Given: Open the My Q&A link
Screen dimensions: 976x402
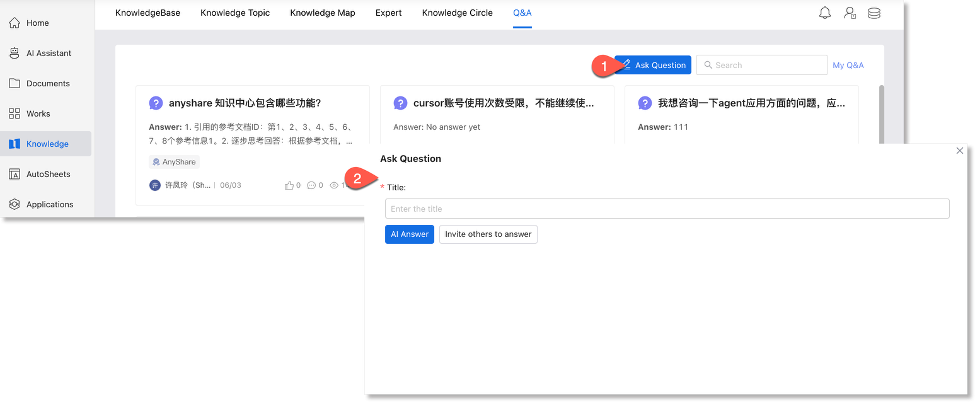Looking at the screenshot, I should (848, 65).
